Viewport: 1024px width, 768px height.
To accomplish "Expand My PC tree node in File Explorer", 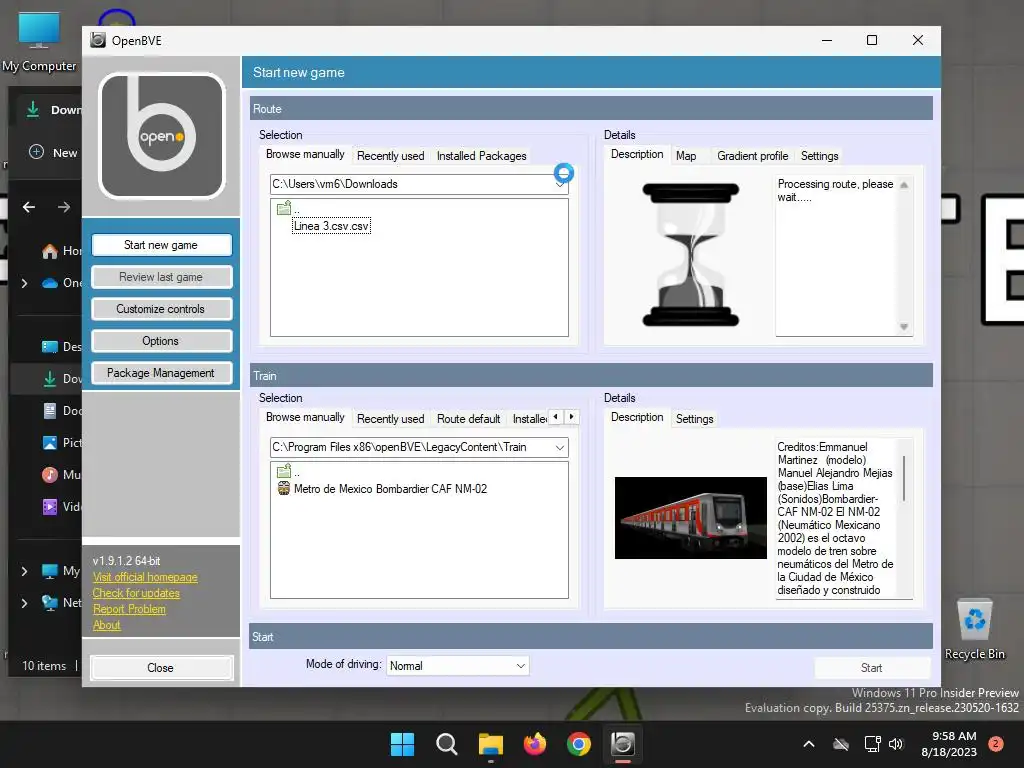I will (x=24, y=571).
